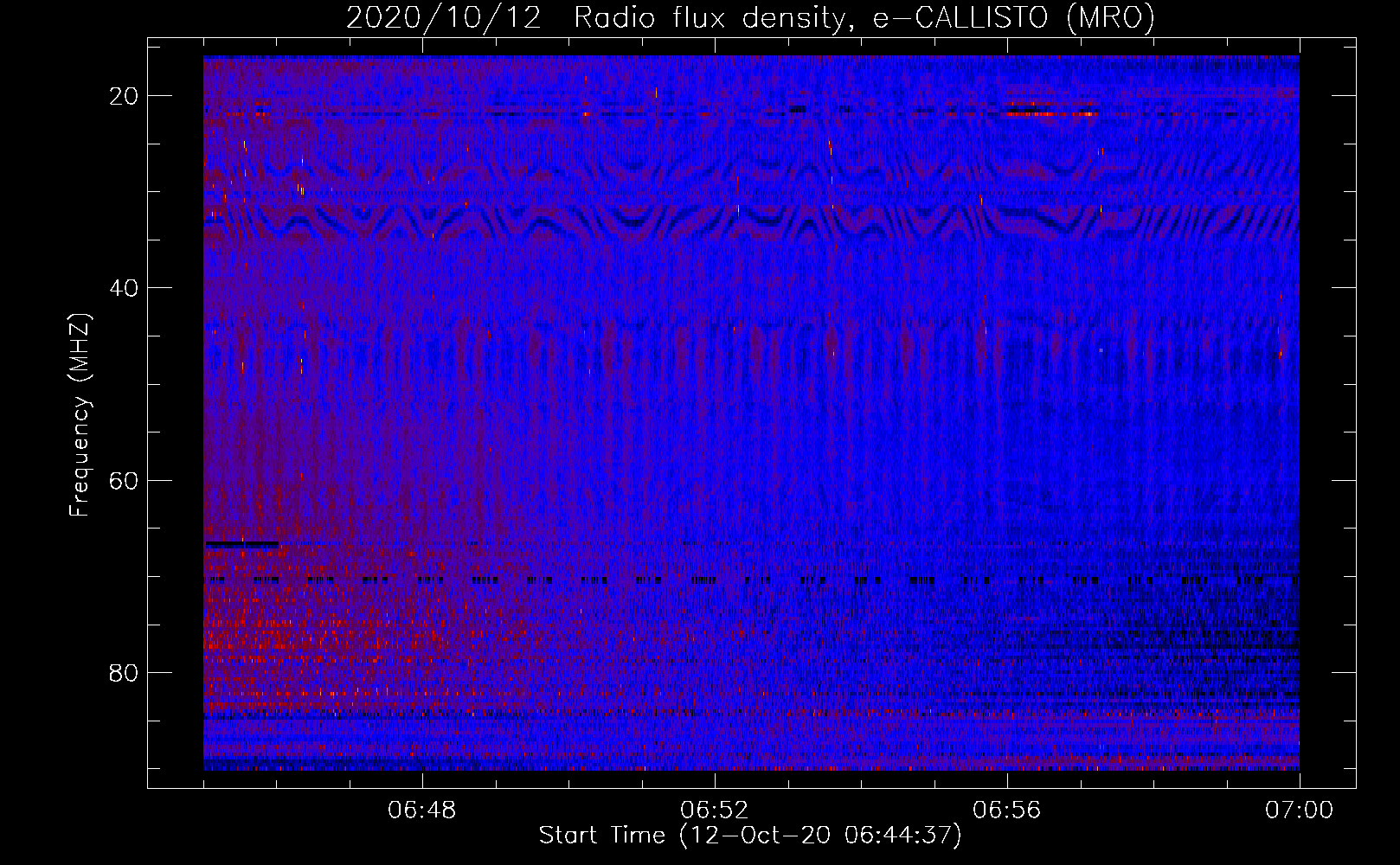The height and width of the screenshot is (865, 1400).
Task: Click the 'Start Time (12-Oct-20 06:44:37)' axis label
Action: tap(750, 836)
